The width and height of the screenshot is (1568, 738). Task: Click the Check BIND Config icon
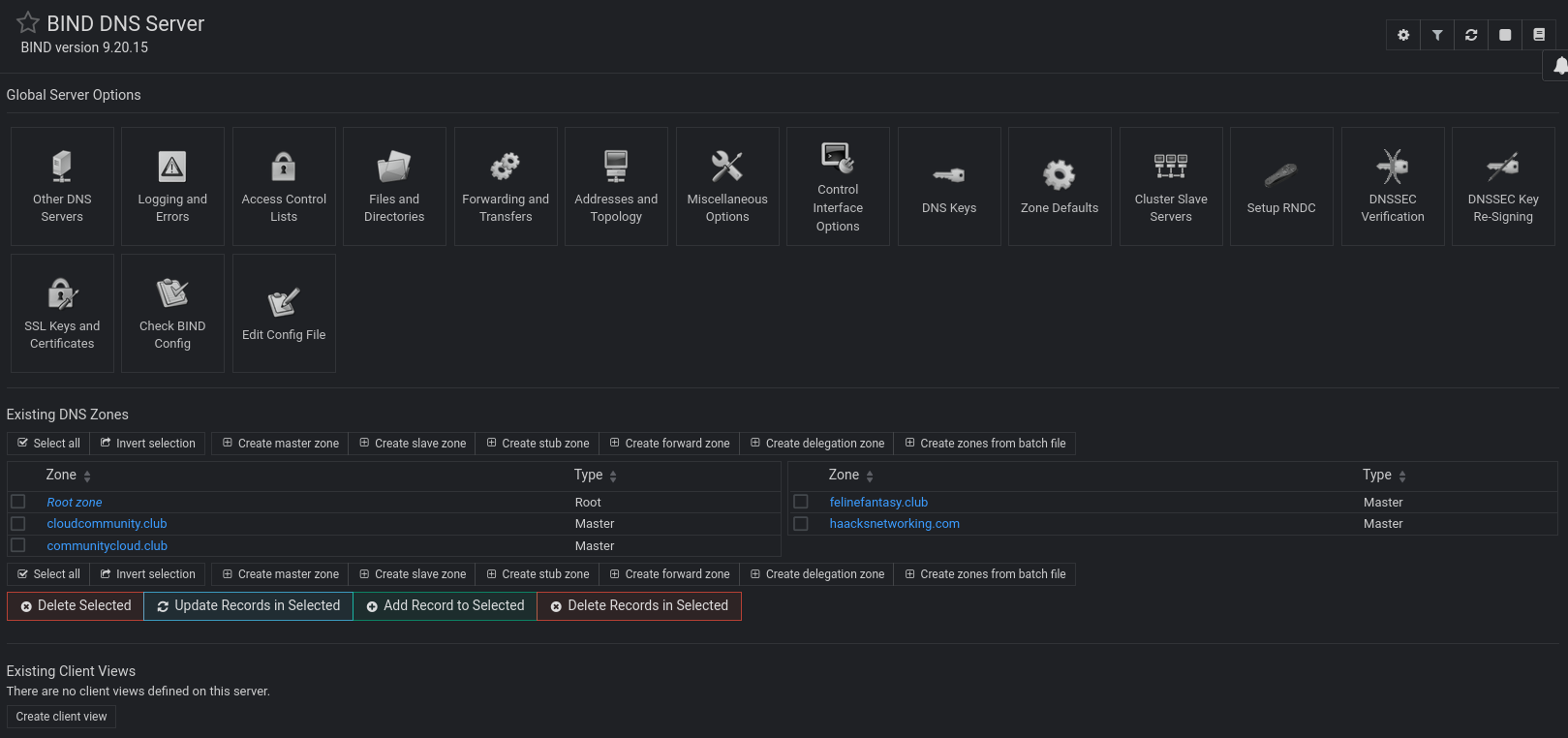pos(172,313)
